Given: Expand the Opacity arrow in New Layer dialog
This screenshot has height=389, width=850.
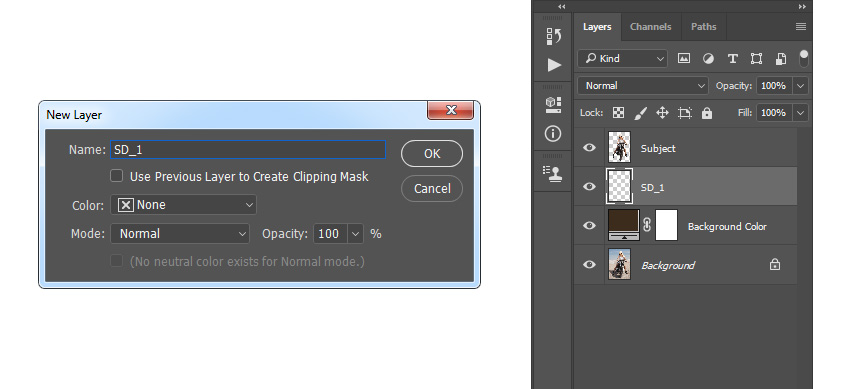Looking at the screenshot, I should (356, 234).
